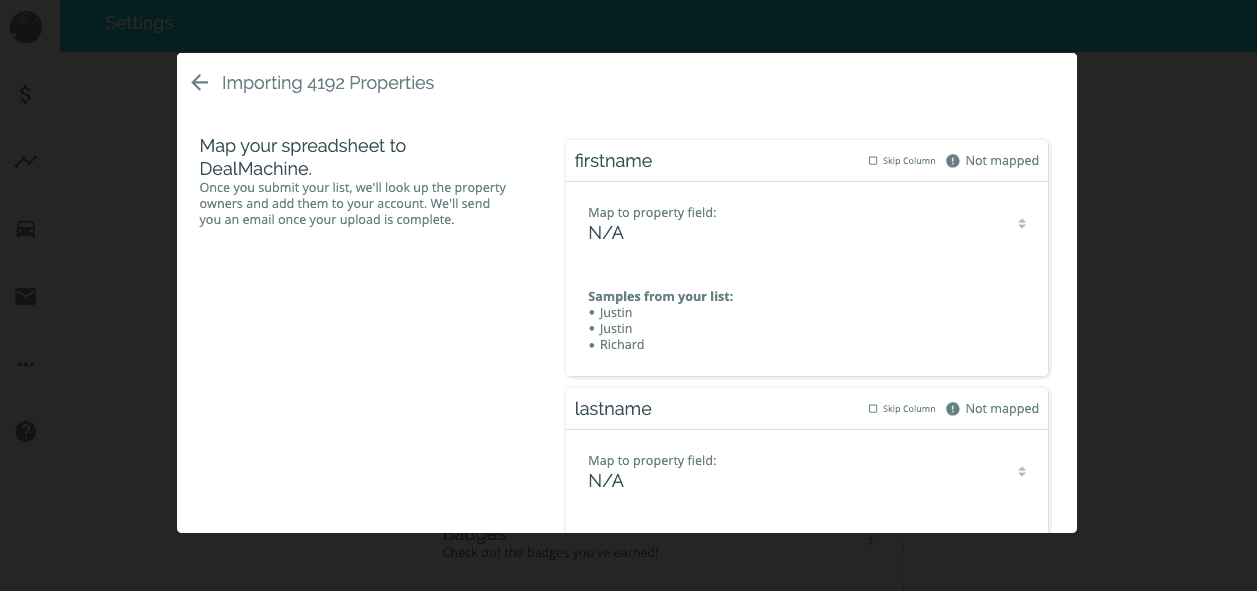Click the Settings header title
Screen dimensions: 1257x591
pyautogui.click(x=139, y=23)
